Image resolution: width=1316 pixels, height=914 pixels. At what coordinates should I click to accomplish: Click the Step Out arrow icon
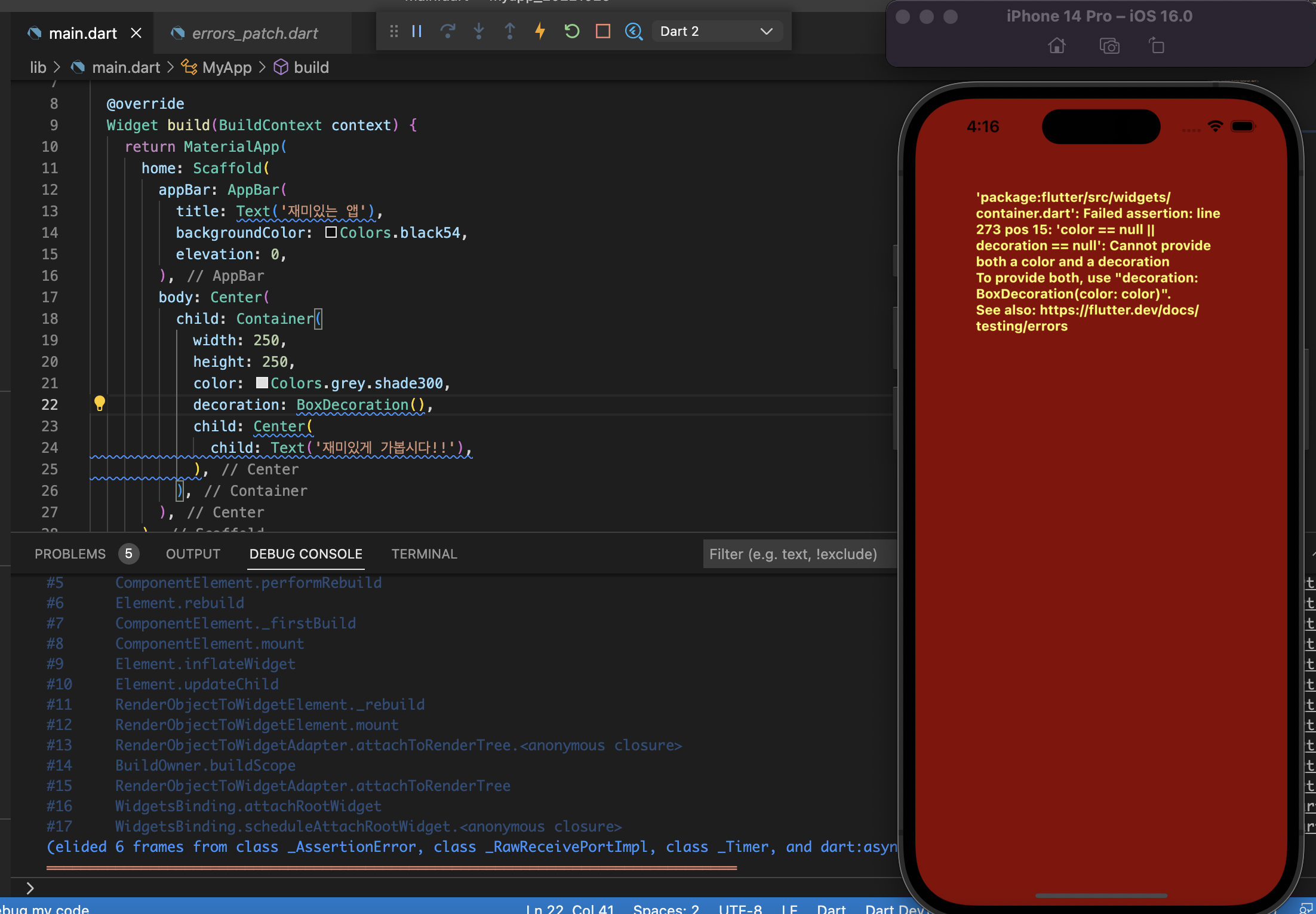pyautogui.click(x=509, y=31)
